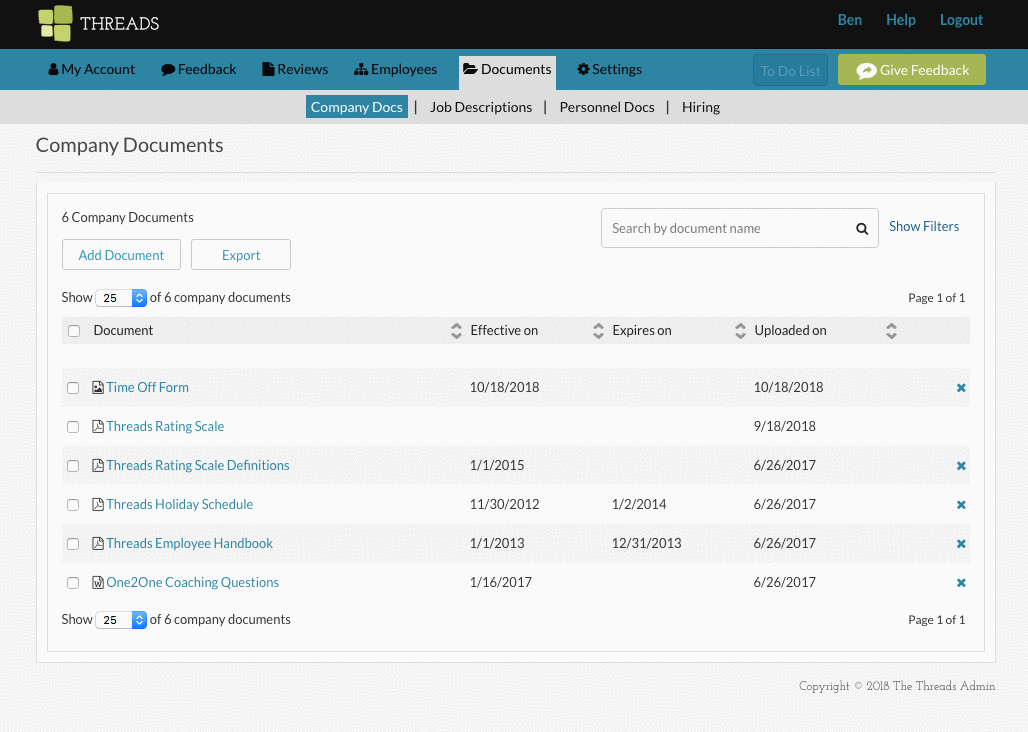This screenshot has height=732, width=1028.
Task: Open search by clicking the magnifying glass icon
Action: click(x=861, y=228)
